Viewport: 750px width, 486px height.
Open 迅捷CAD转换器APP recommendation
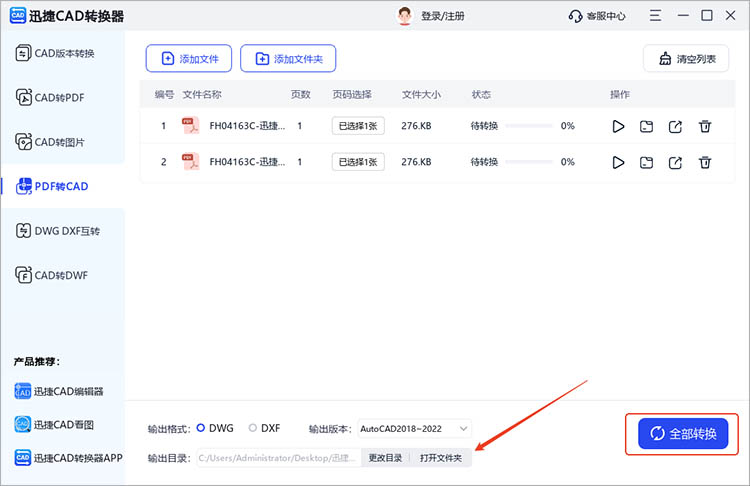[68, 458]
